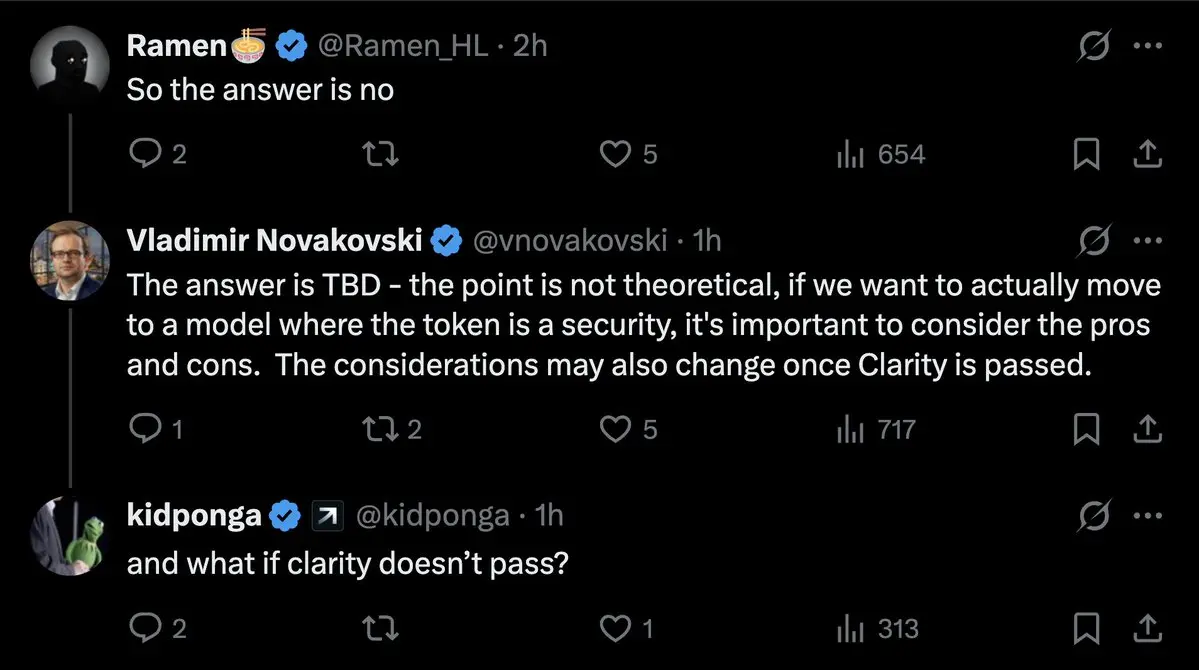Open more options menu on Ramen's tweet
Viewport: 1199px width, 670px height.
pyautogui.click(x=1148, y=46)
